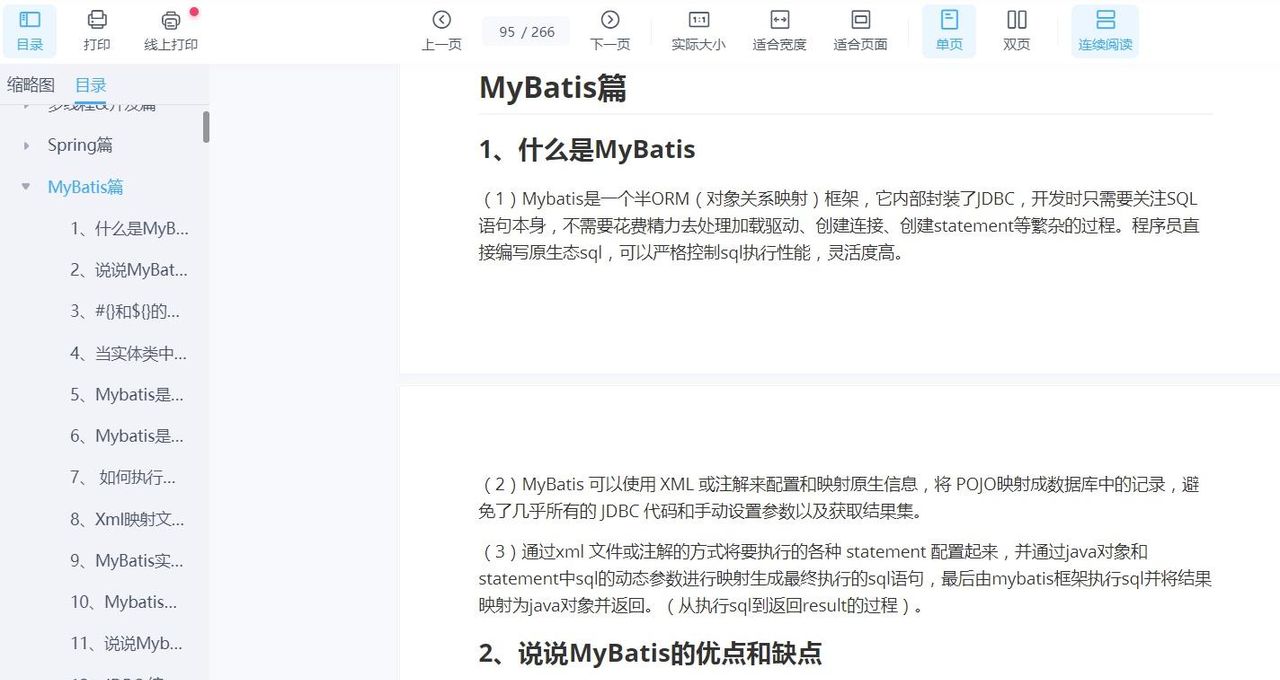Click the 适合页面 fit page icon
The image size is (1280, 680).
(x=860, y=29)
